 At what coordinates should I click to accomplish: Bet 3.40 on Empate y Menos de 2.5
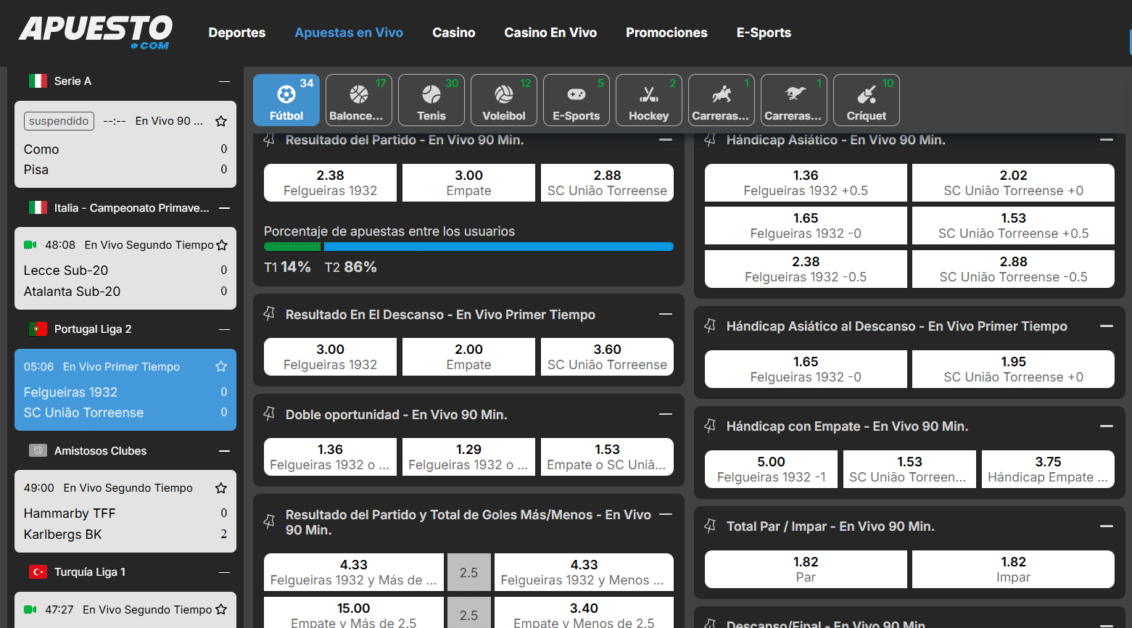tap(584, 614)
